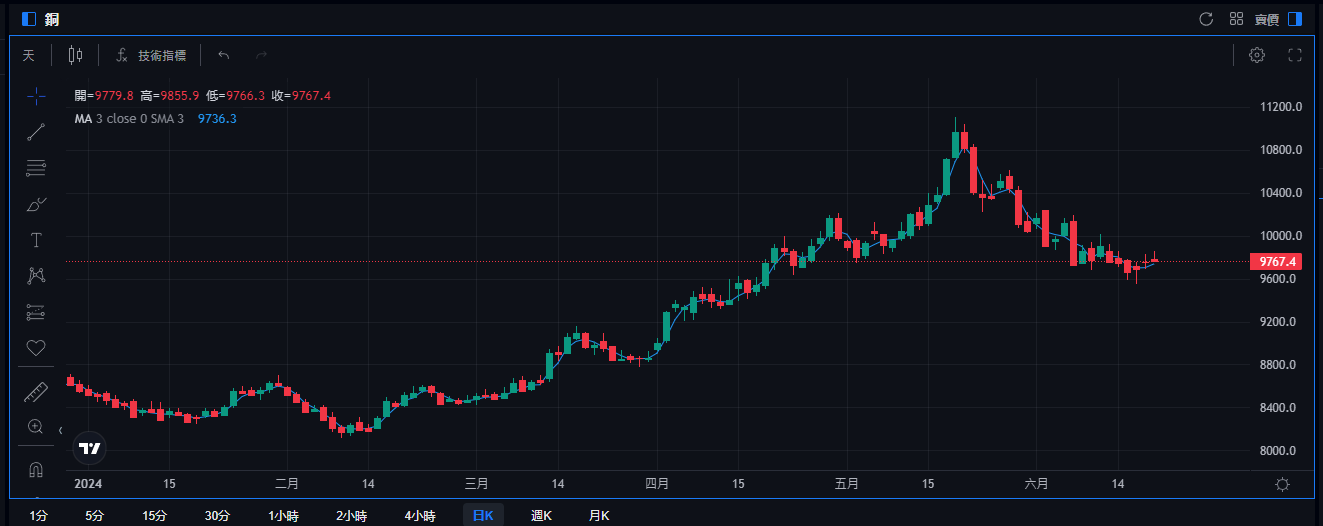Switch to the 週K timeframe tab
Screen dimensions: 1323x526
pyautogui.click(x=541, y=515)
